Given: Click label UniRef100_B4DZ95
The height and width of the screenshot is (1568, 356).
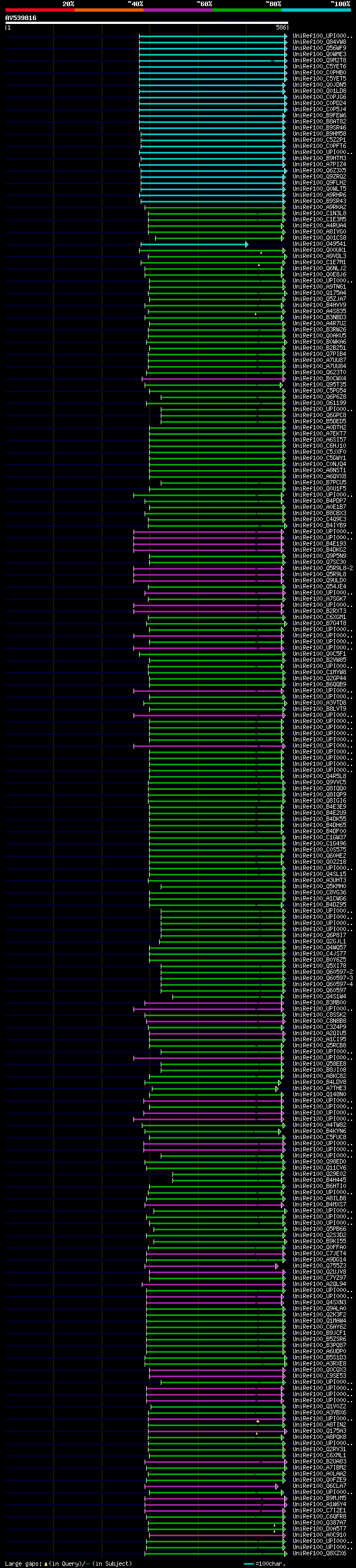Looking at the screenshot, I should point(319,904).
